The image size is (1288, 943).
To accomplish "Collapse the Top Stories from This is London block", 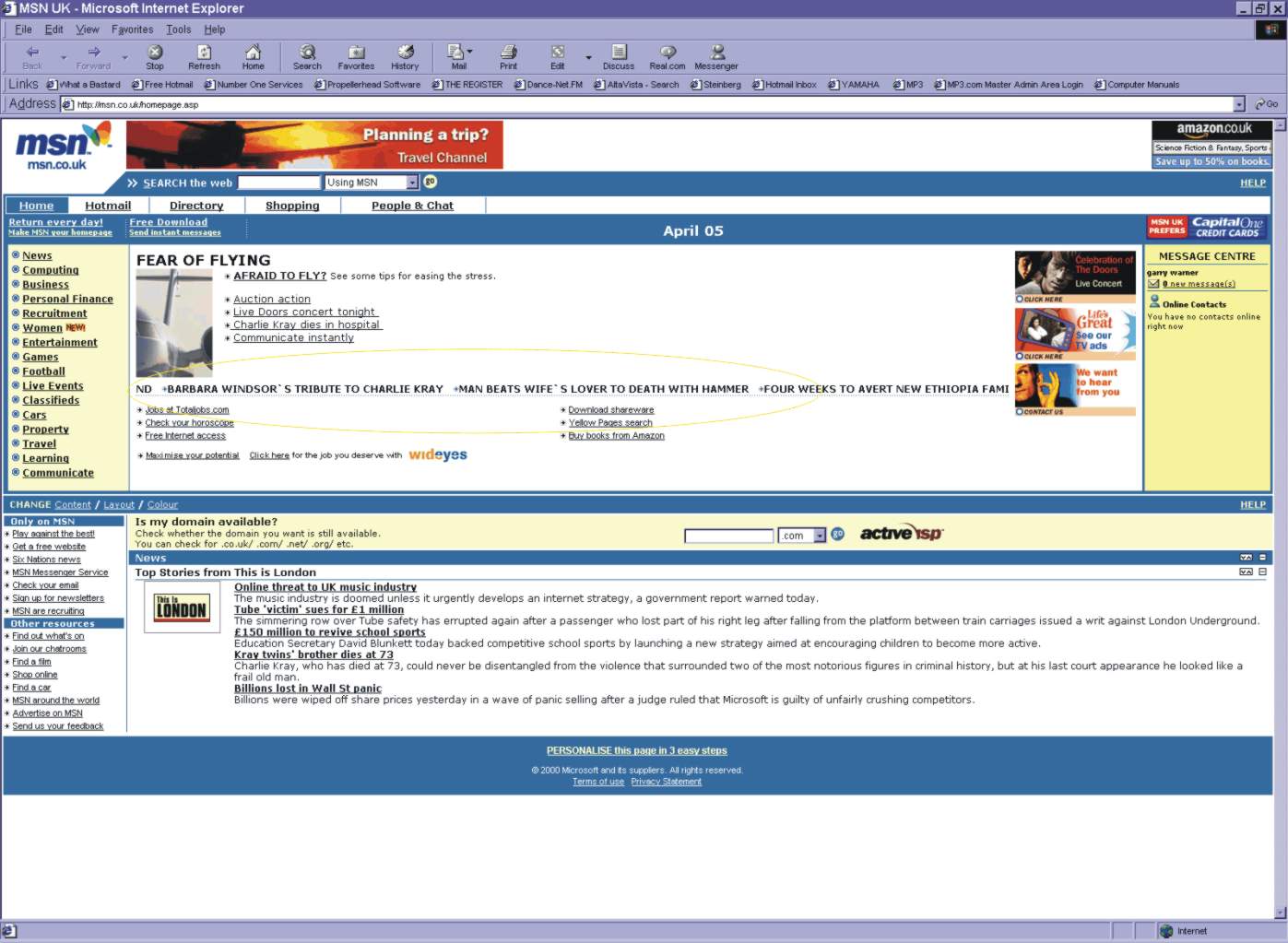I will tap(1262, 572).
